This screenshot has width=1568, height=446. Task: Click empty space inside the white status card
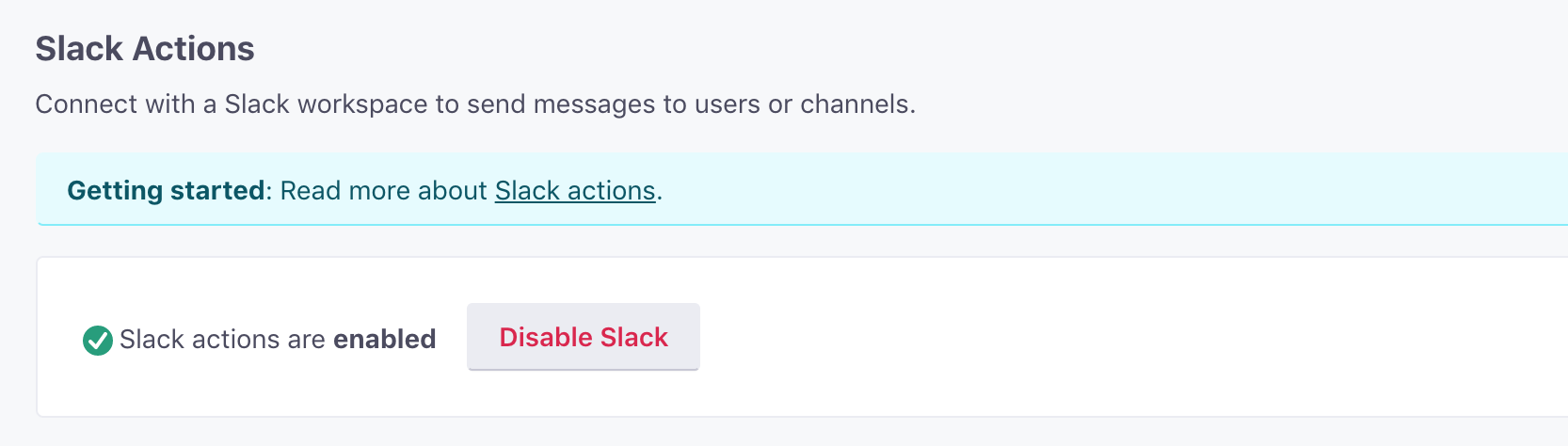[x=1129, y=337]
